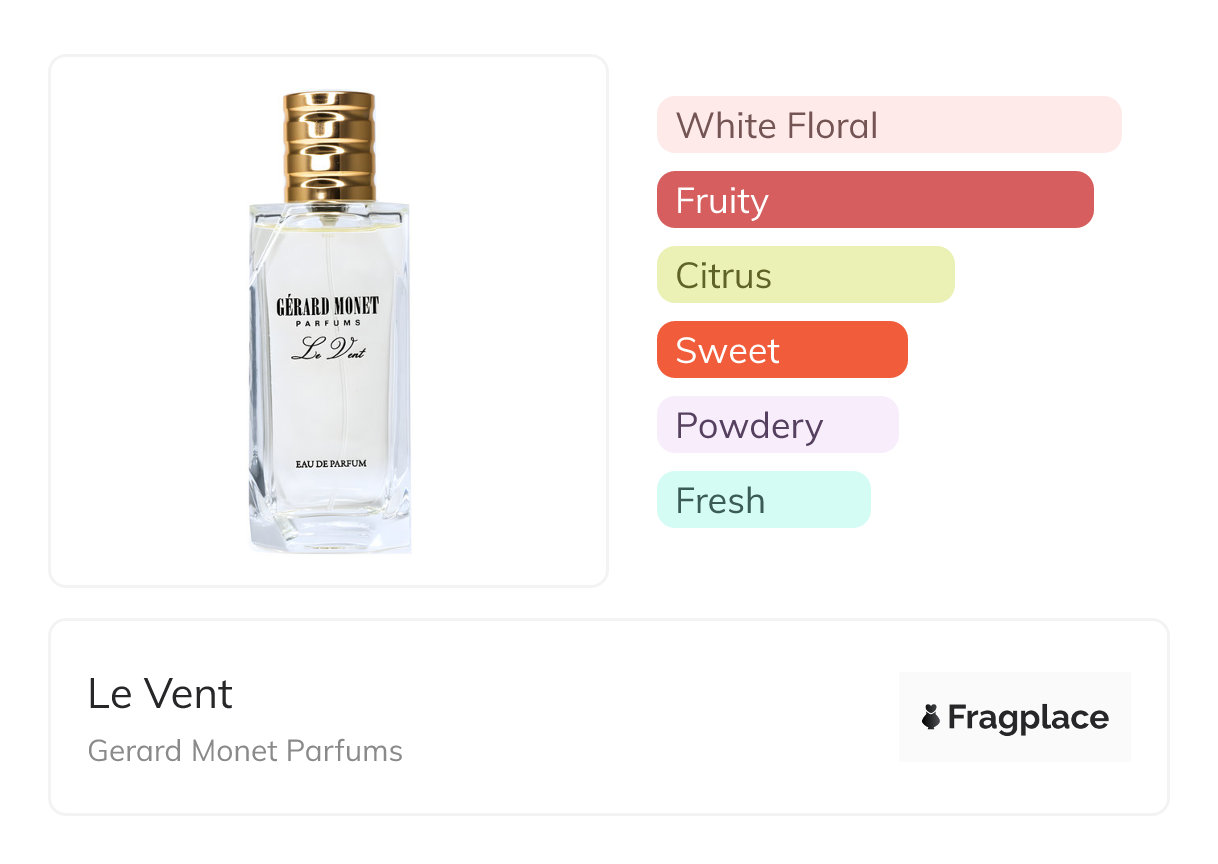Viewport: 1218px width, 864px height.
Task: Choose the orange Sweet accord bar
Action: (x=781, y=350)
